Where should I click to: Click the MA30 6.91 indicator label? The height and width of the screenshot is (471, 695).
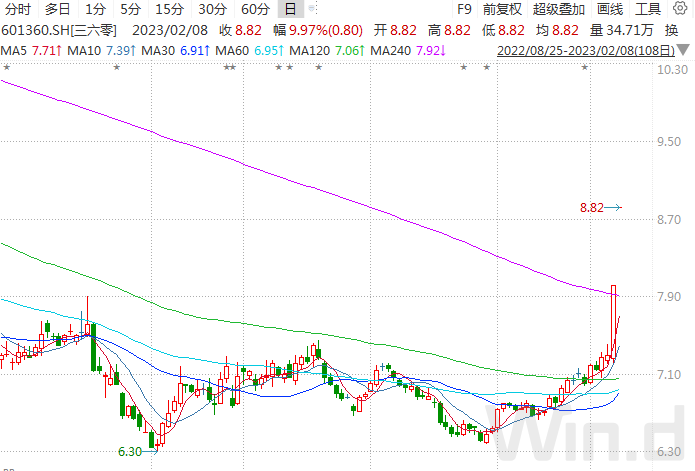[176, 51]
